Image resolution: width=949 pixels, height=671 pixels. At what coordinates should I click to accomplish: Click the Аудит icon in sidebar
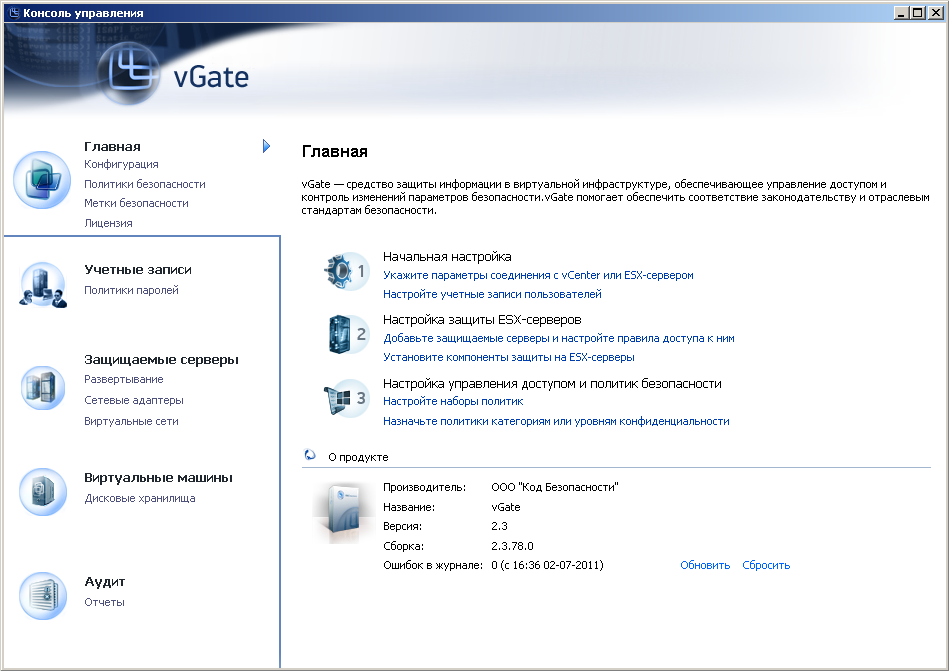42,596
